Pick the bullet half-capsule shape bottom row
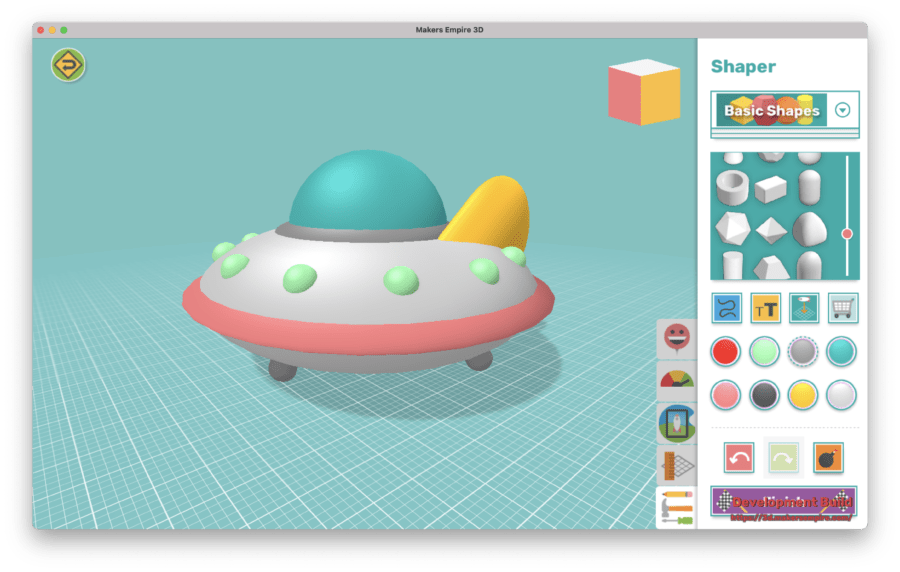900x572 pixels. pyautogui.click(x=809, y=266)
